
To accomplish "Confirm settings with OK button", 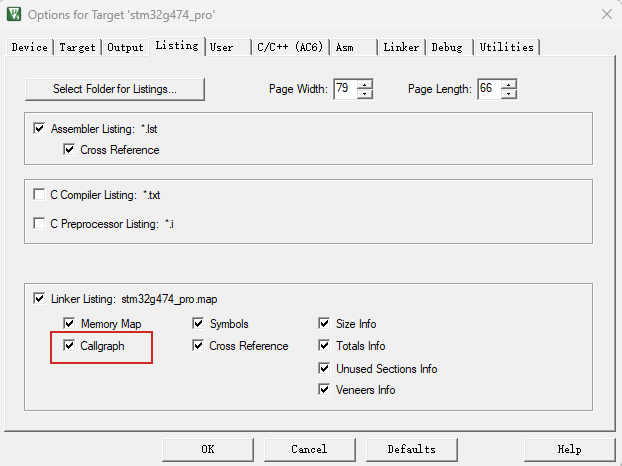I will (x=208, y=449).
